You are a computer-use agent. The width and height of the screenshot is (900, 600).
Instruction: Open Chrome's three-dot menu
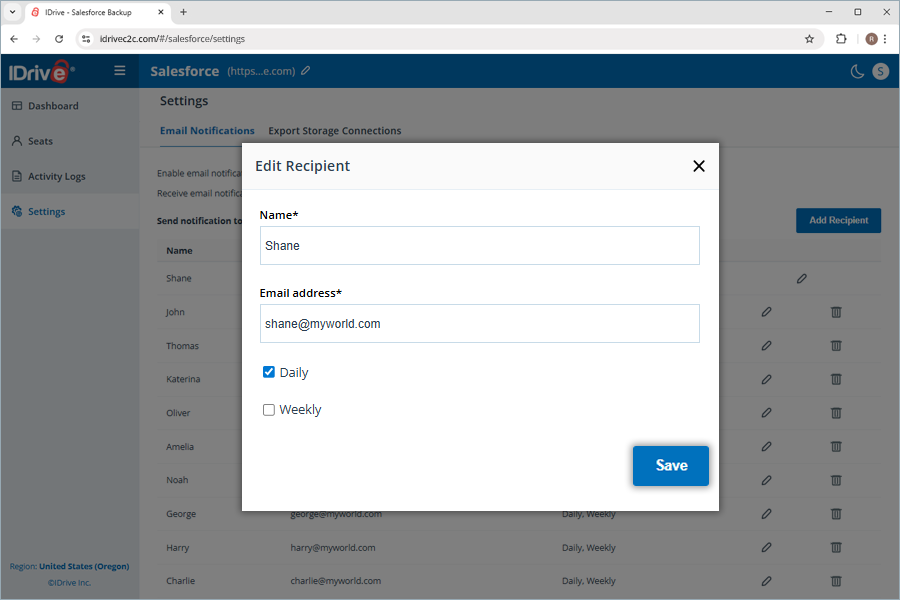click(x=885, y=39)
